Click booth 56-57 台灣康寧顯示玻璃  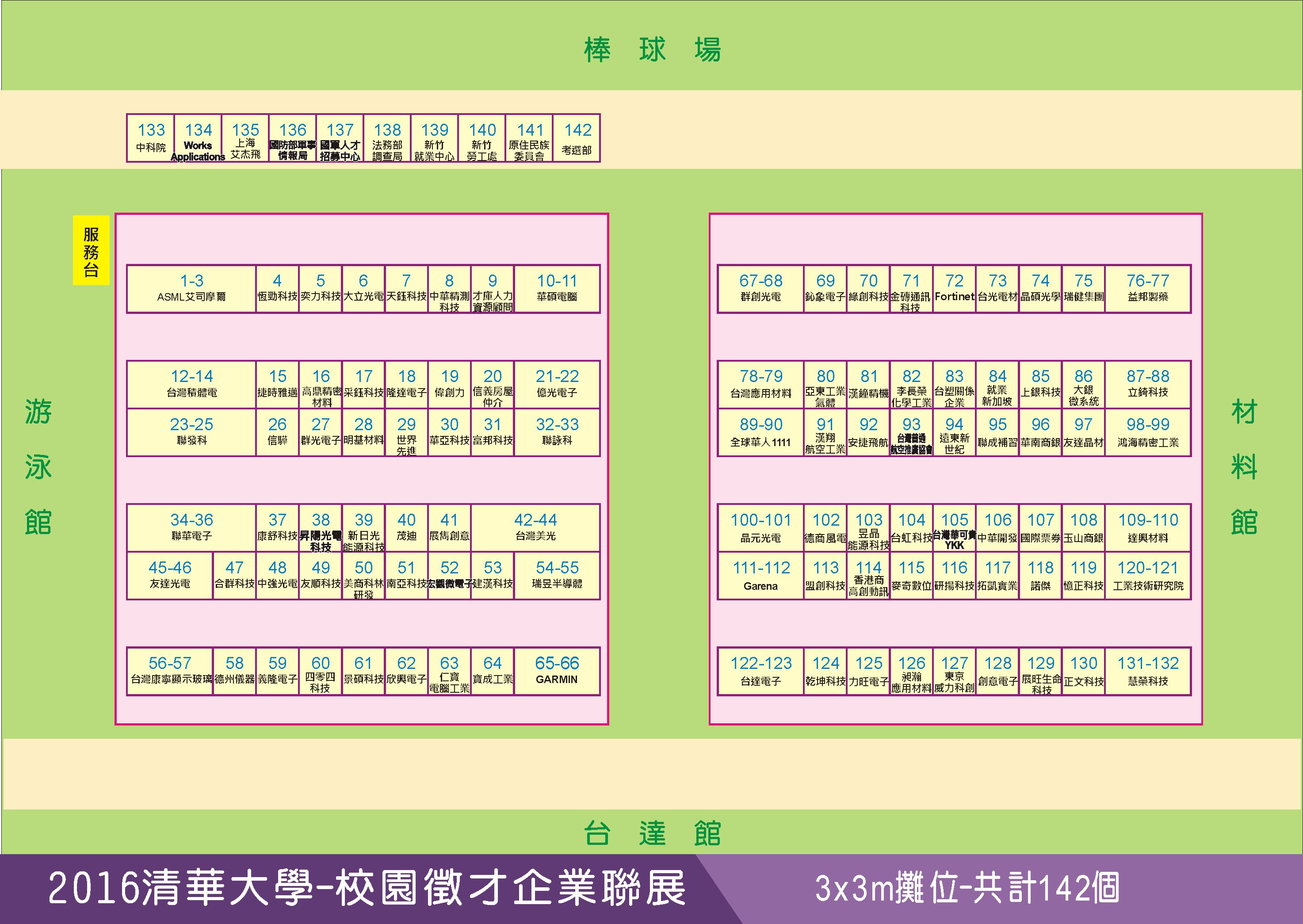tap(169, 671)
